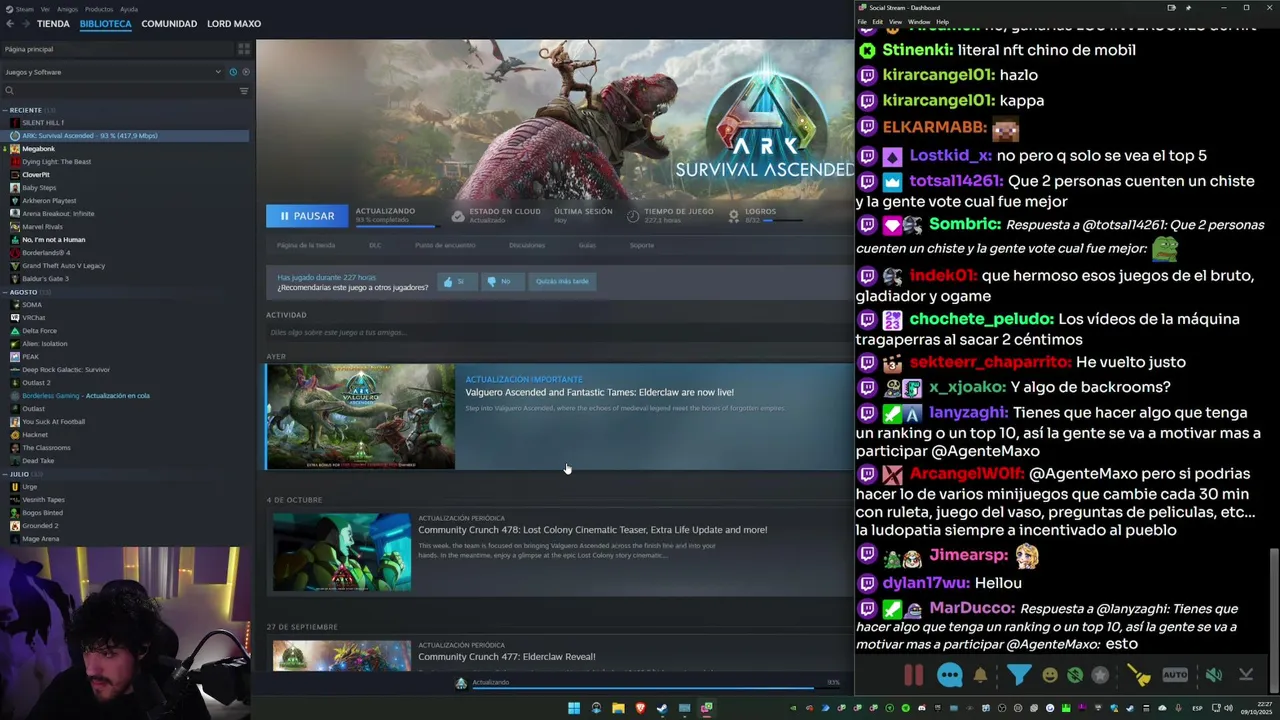
Task: Collapse the JULIO category
Action: coord(20,474)
